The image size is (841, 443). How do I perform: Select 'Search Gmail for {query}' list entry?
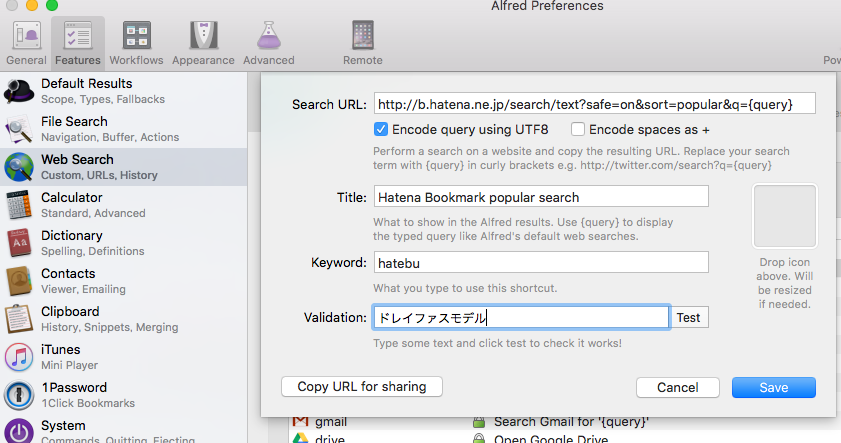pyautogui.click(x=571, y=422)
